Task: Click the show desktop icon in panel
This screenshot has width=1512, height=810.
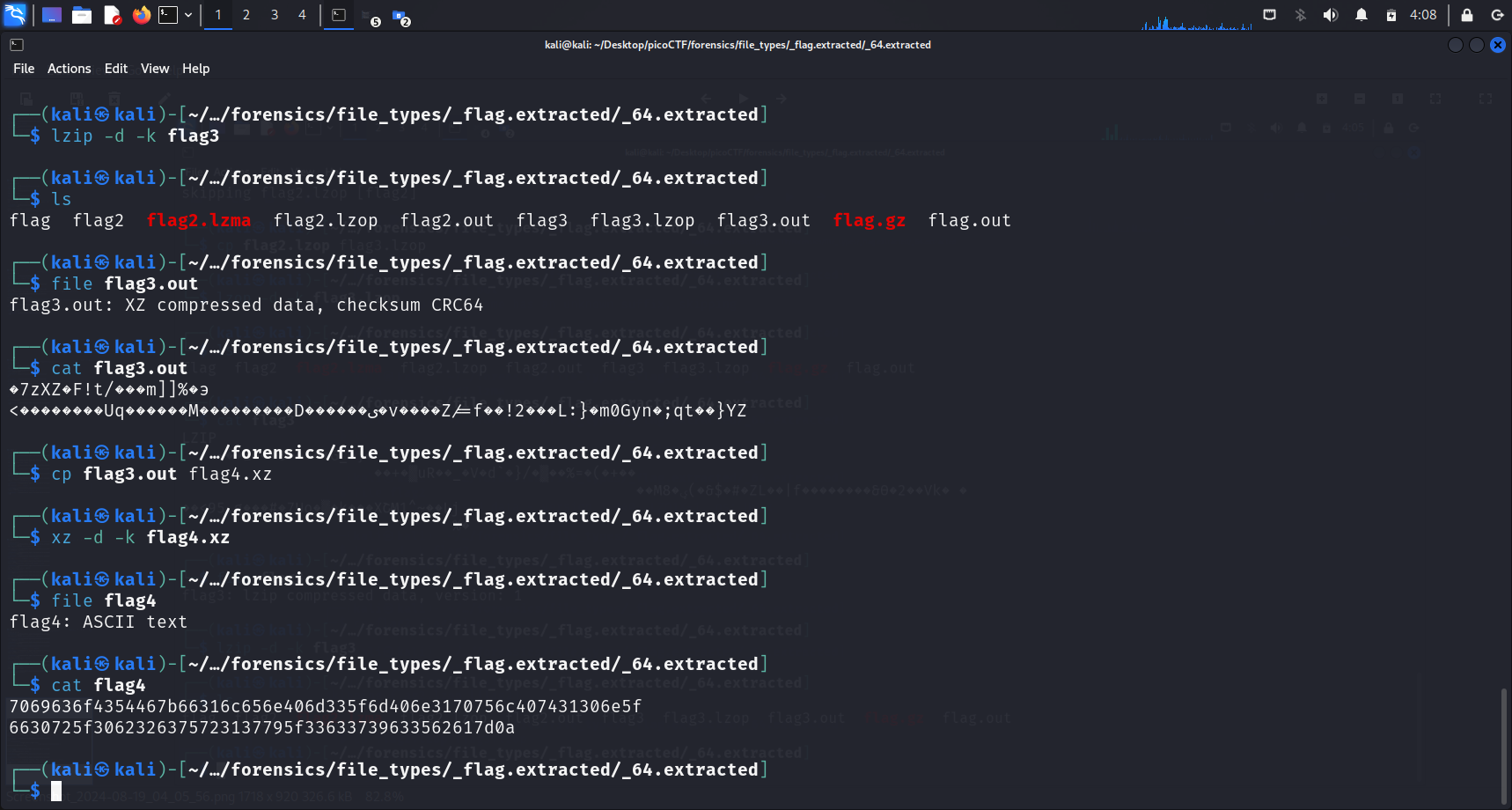Action: (52, 15)
